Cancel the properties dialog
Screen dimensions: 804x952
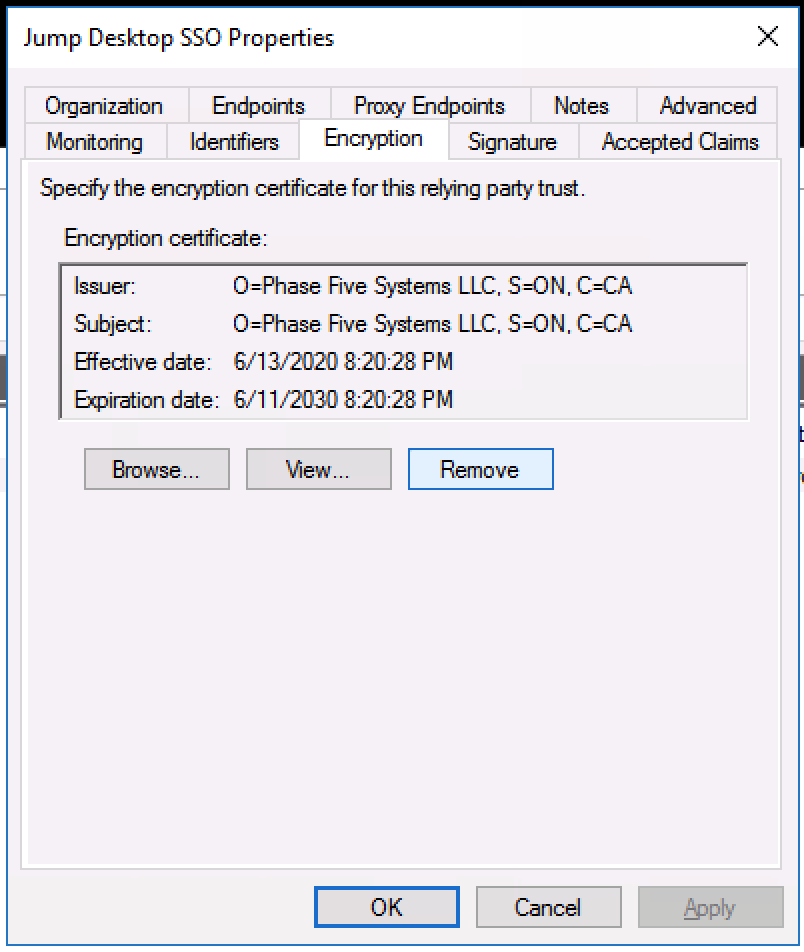(548, 908)
